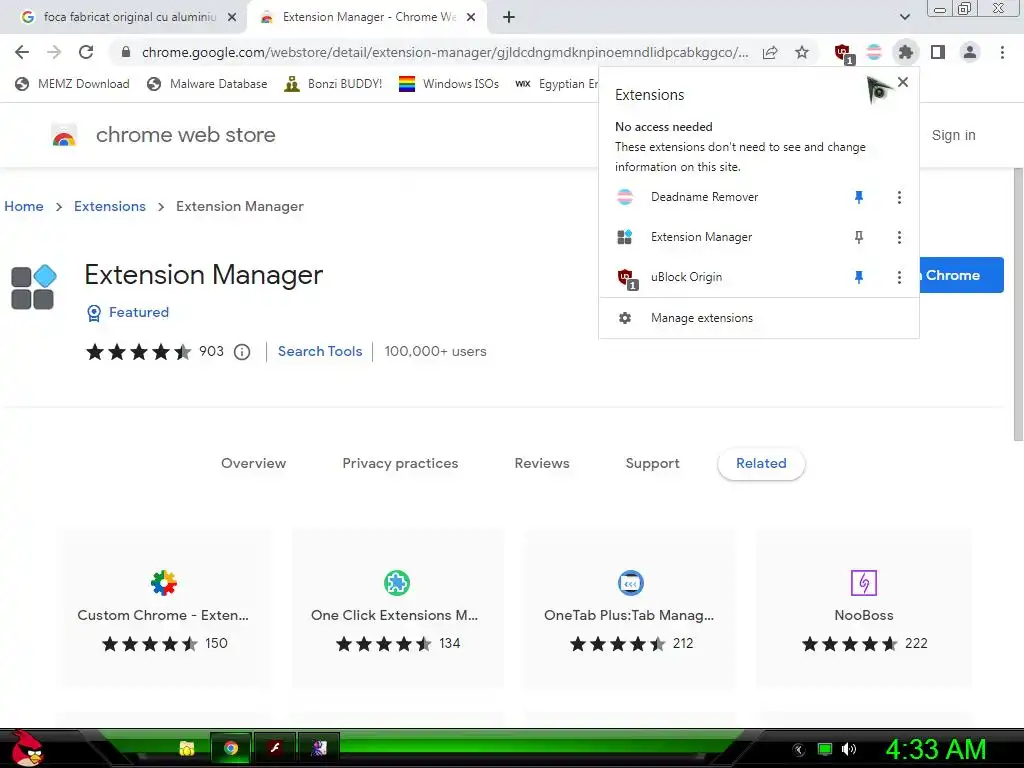Click the Extension Manager logo icon
This screenshot has height=768, width=1024.
coord(34,287)
